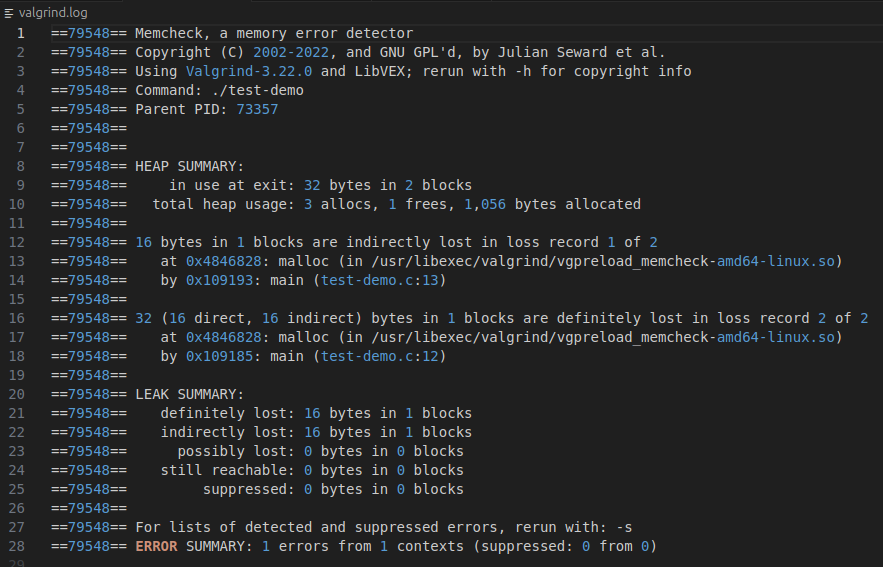Click line number 8 in the gutter
This screenshot has height=567, width=883.
(19, 166)
